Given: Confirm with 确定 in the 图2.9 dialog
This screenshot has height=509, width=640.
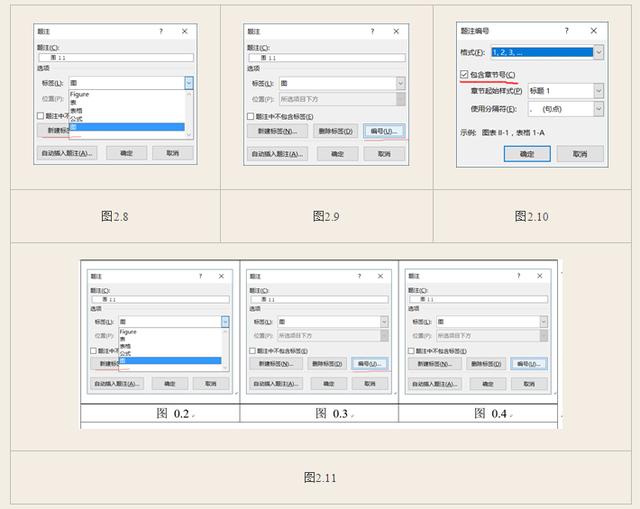Looking at the screenshot, I should coord(338,154).
